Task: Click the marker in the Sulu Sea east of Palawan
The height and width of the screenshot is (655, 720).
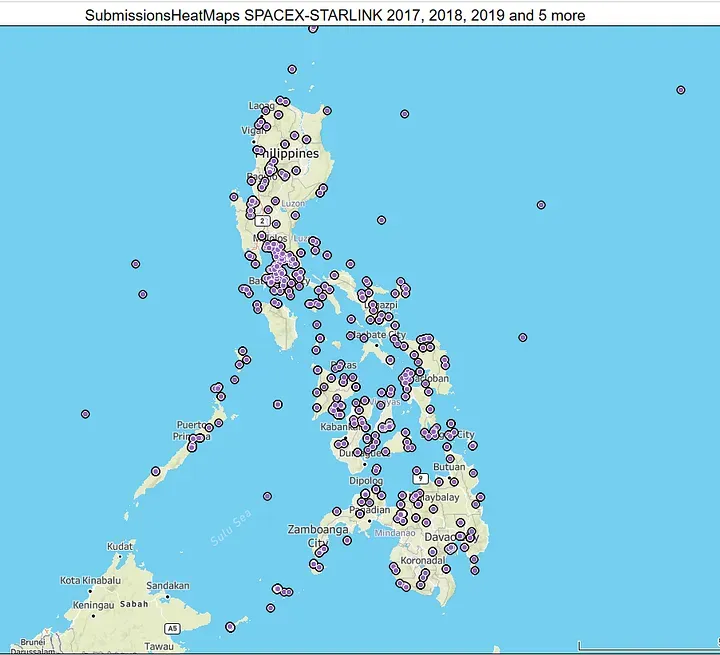Action: pyautogui.click(x=267, y=495)
